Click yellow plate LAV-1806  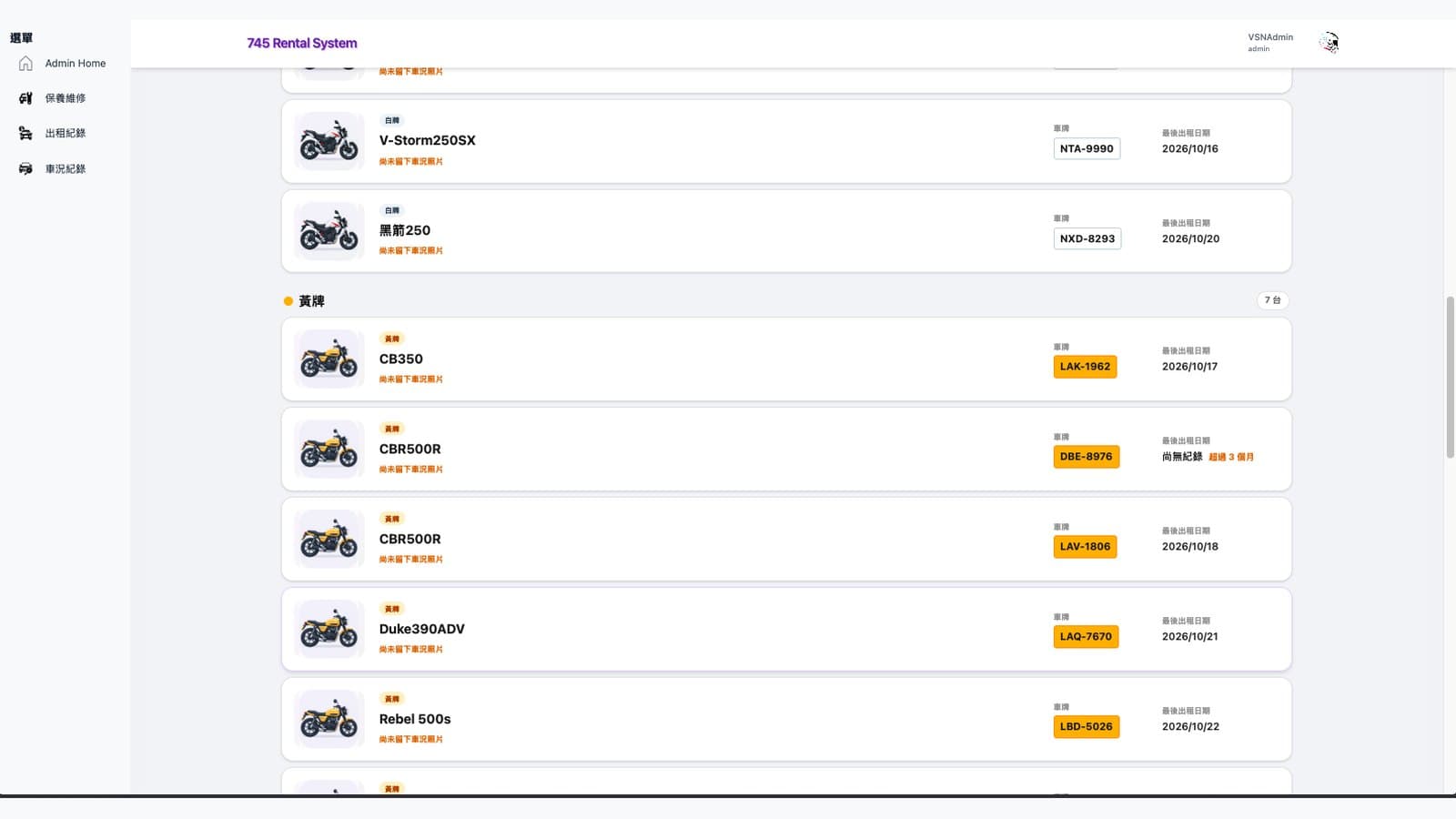pyautogui.click(x=1085, y=547)
